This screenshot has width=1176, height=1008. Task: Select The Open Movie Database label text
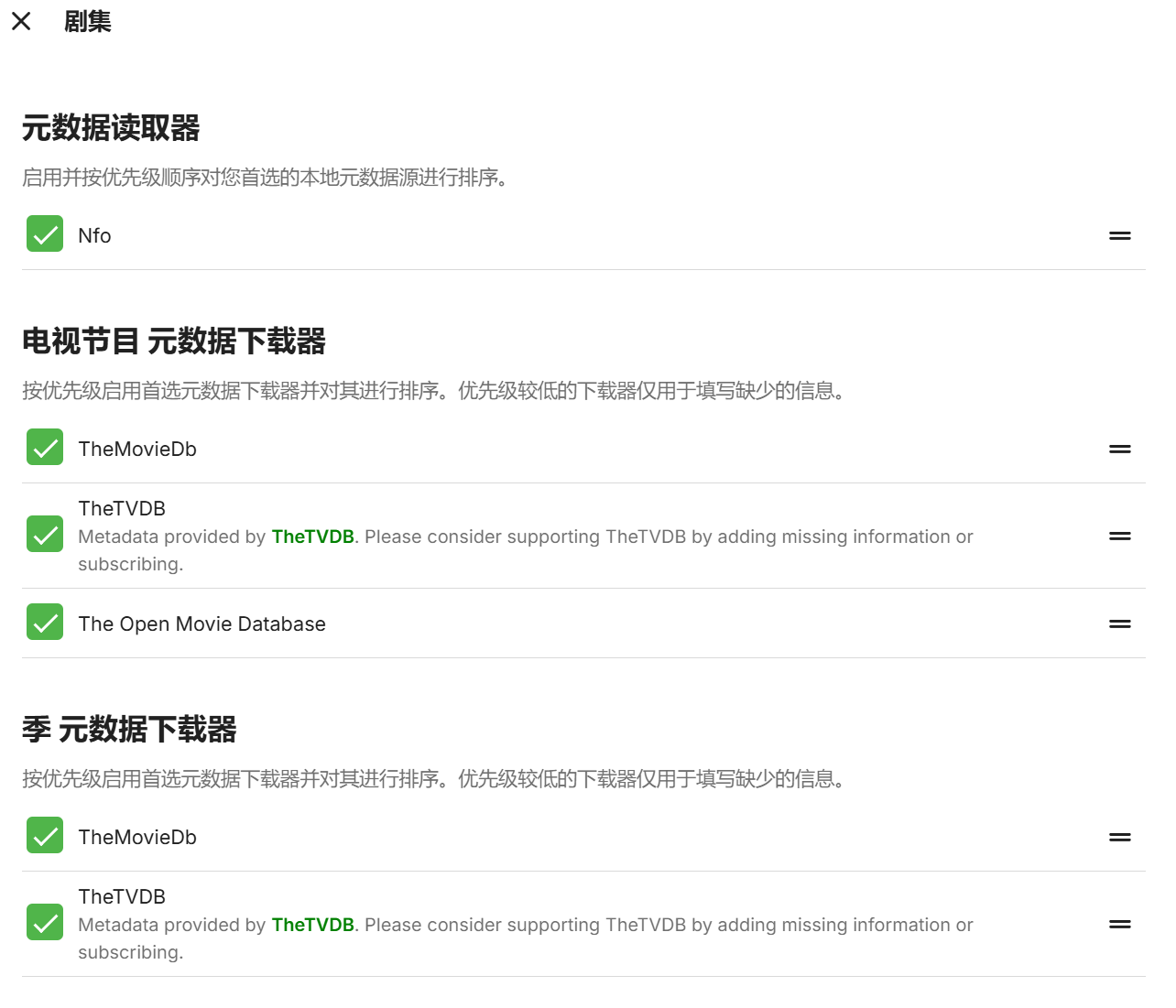(201, 623)
